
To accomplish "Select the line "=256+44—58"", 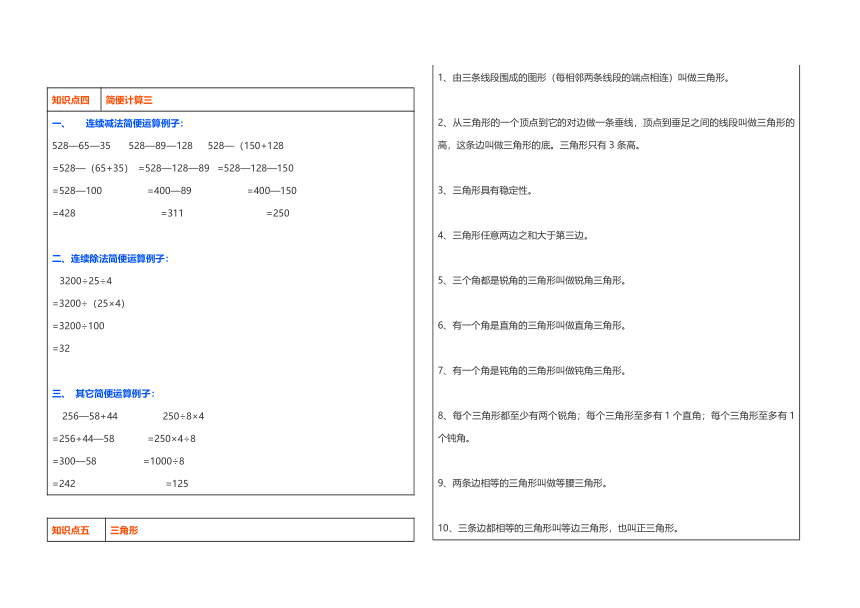I will pos(83,439).
